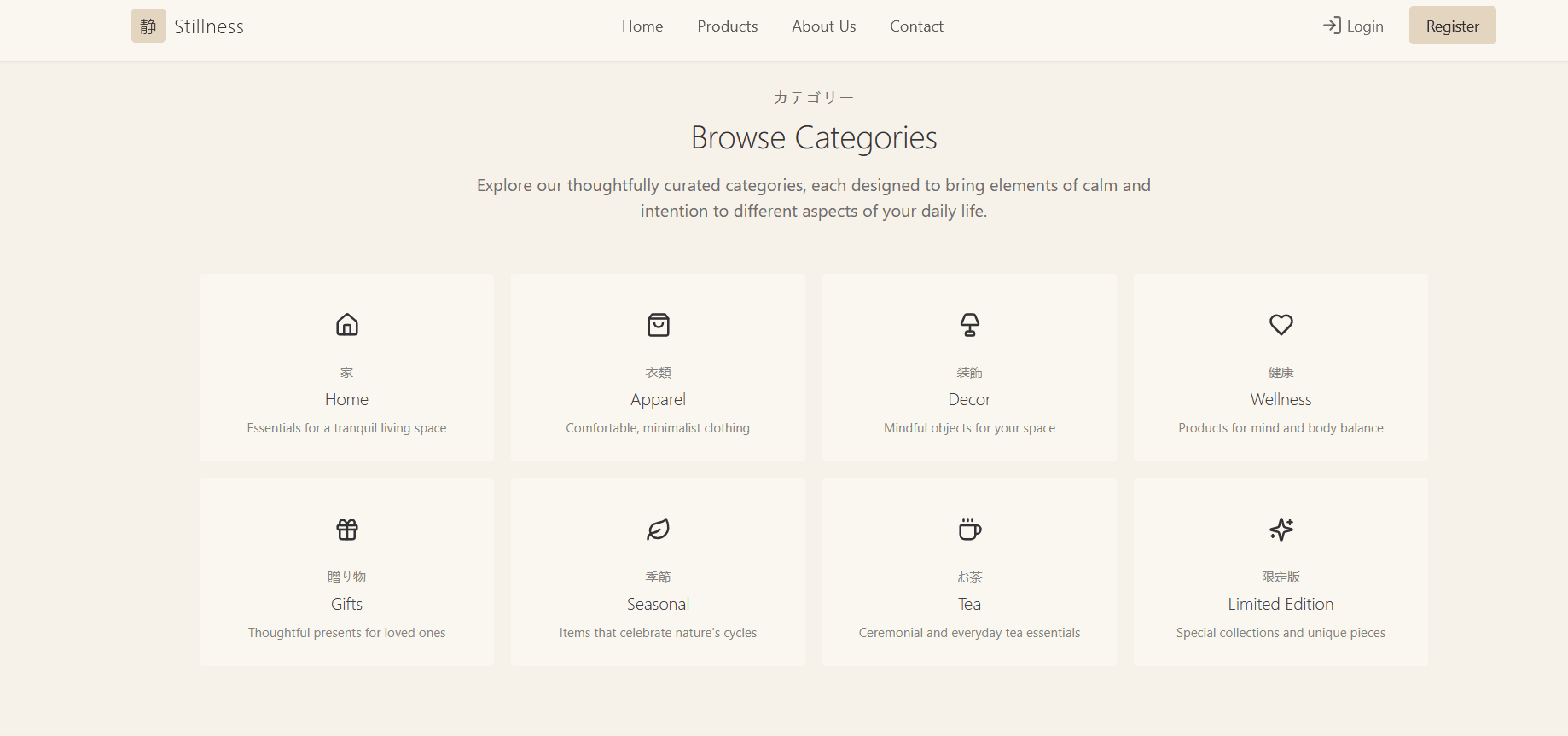This screenshot has width=1568, height=736.
Task: Click 'Ceremonial and everyday tea essentials' text
Action: [x=970, y=633]
